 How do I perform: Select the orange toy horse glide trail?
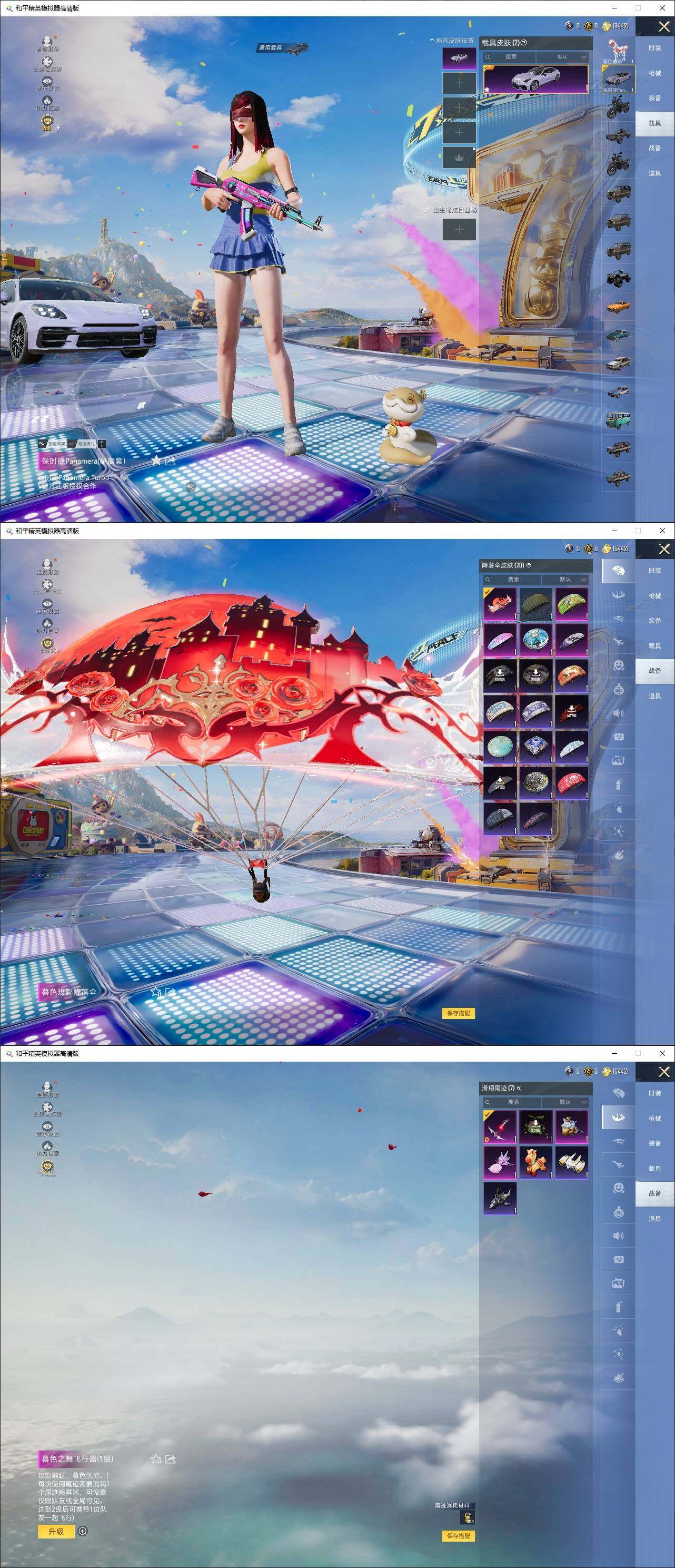536,1162
